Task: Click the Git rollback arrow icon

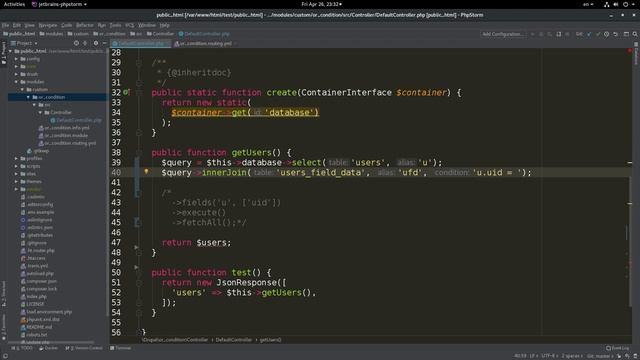Action: click(616, 34)
